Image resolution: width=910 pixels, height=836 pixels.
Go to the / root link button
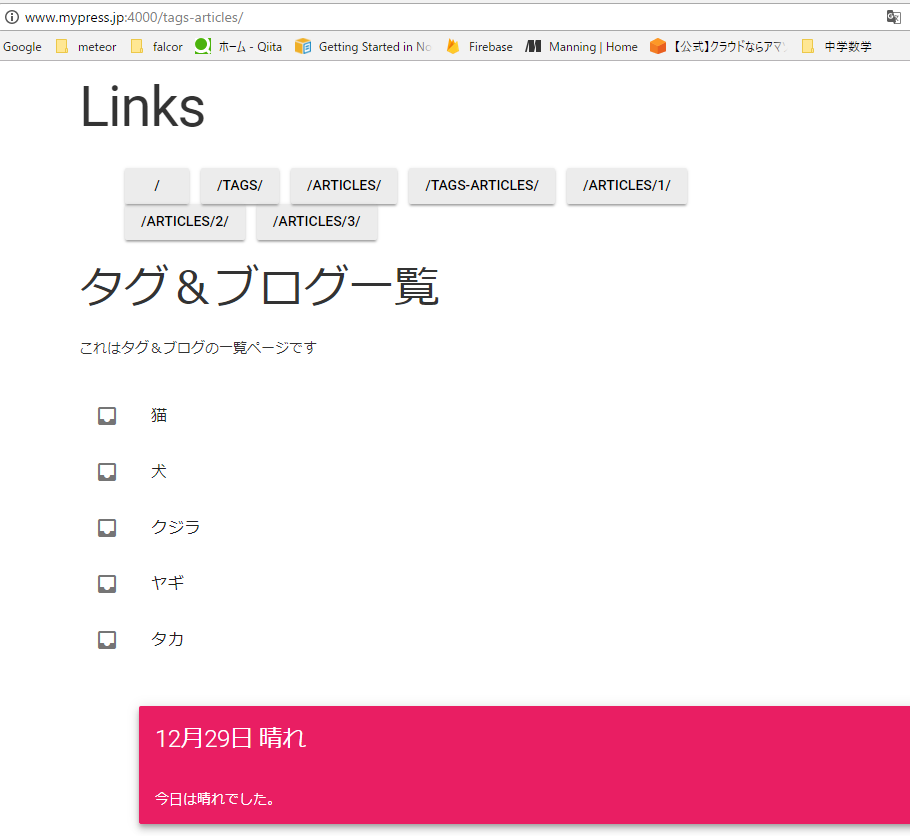click(x=157, y=186)
